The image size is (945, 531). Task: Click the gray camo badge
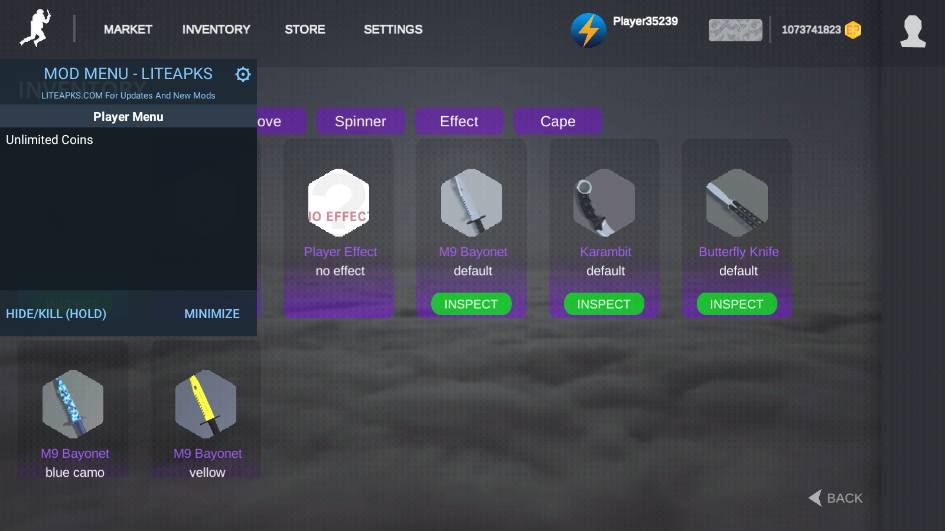[735, 30]
